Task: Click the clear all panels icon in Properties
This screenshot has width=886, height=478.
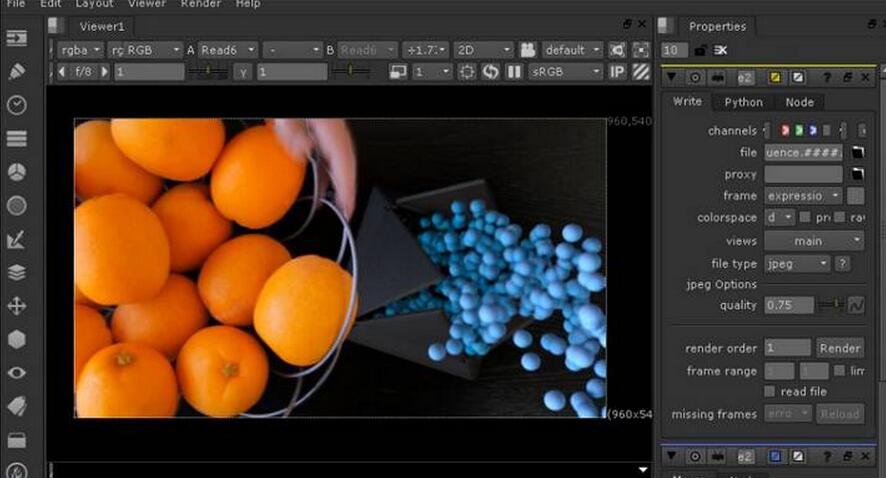Action: click(720, 51)
